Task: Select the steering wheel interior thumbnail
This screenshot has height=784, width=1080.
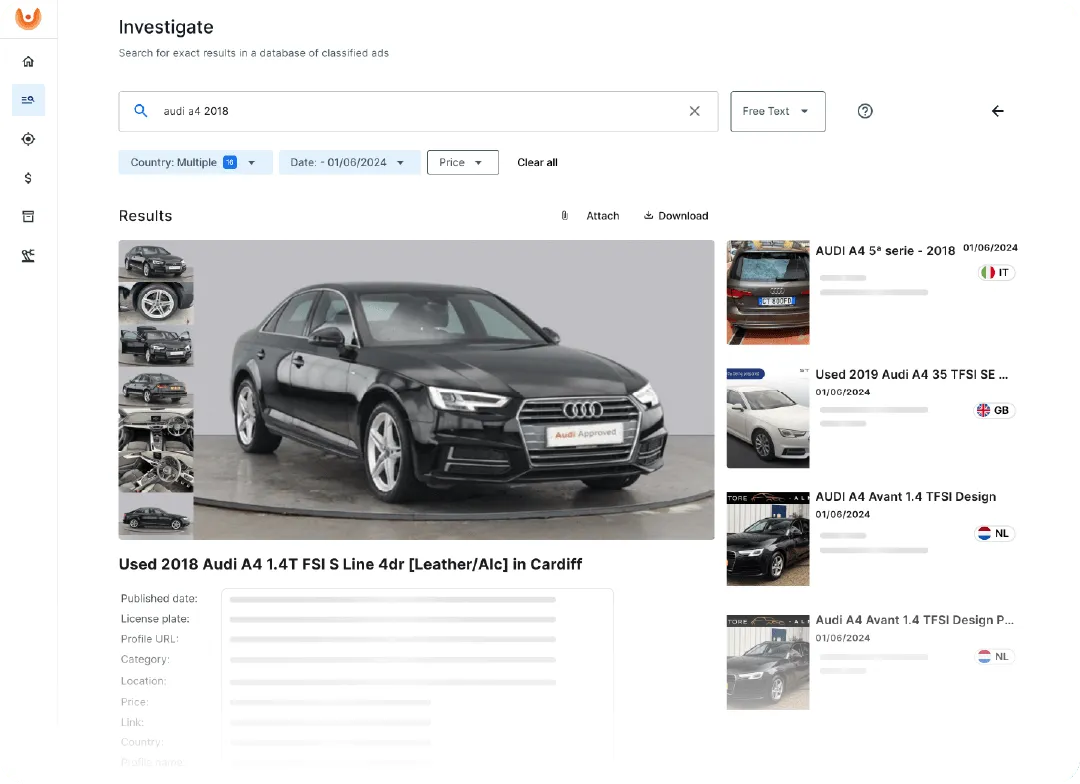Action: click(x=156, y=472)
